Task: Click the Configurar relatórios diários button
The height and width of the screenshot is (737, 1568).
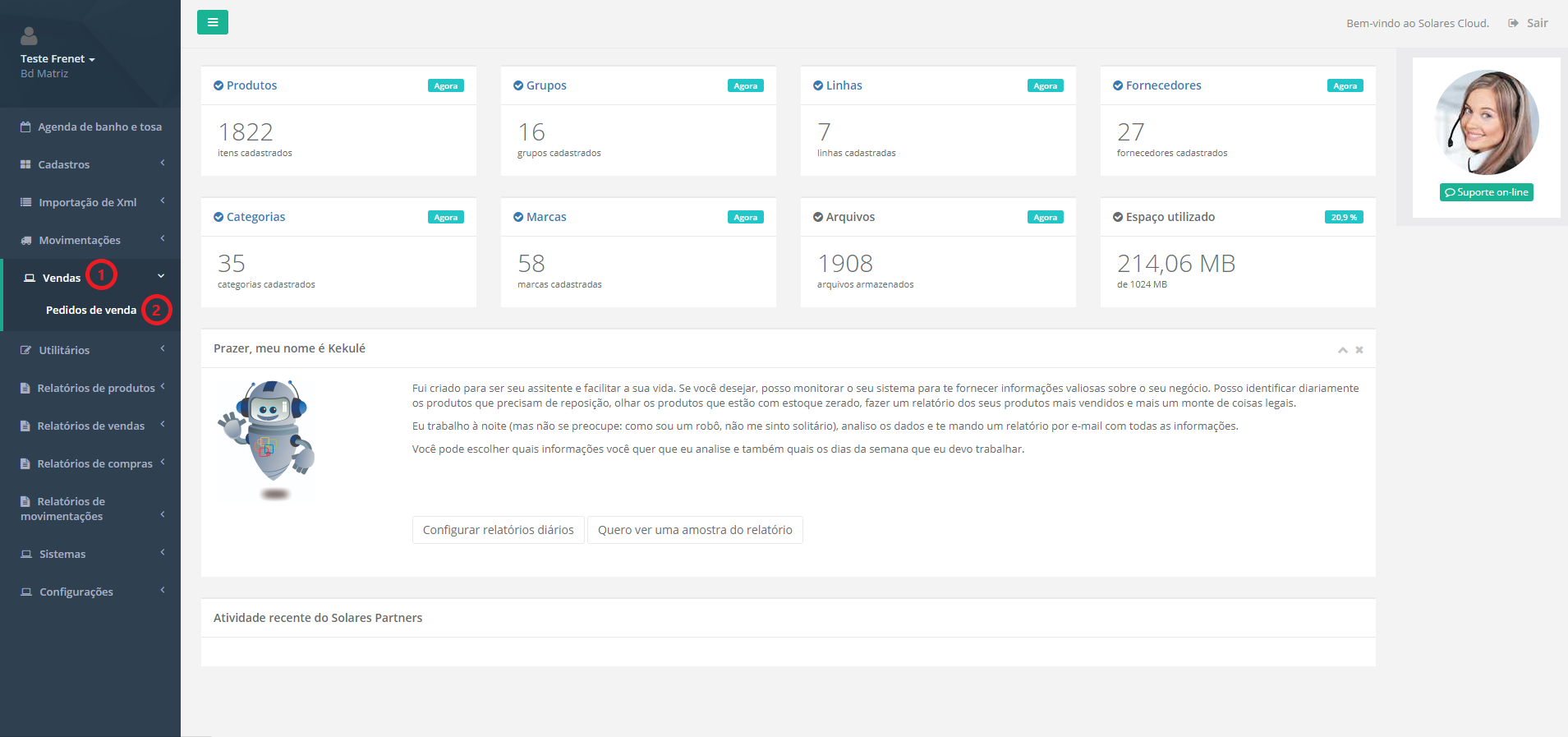Action: pyautogui.click(x=498, y=530)
